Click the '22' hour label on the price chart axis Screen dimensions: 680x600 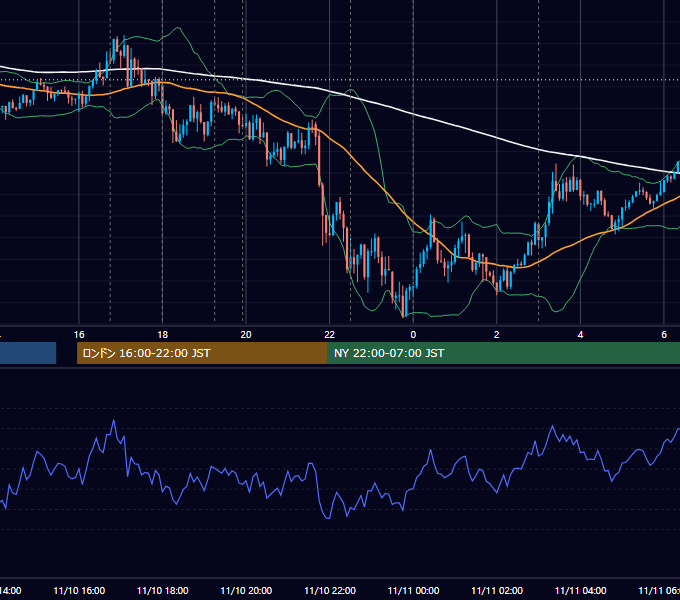(330, 335)
